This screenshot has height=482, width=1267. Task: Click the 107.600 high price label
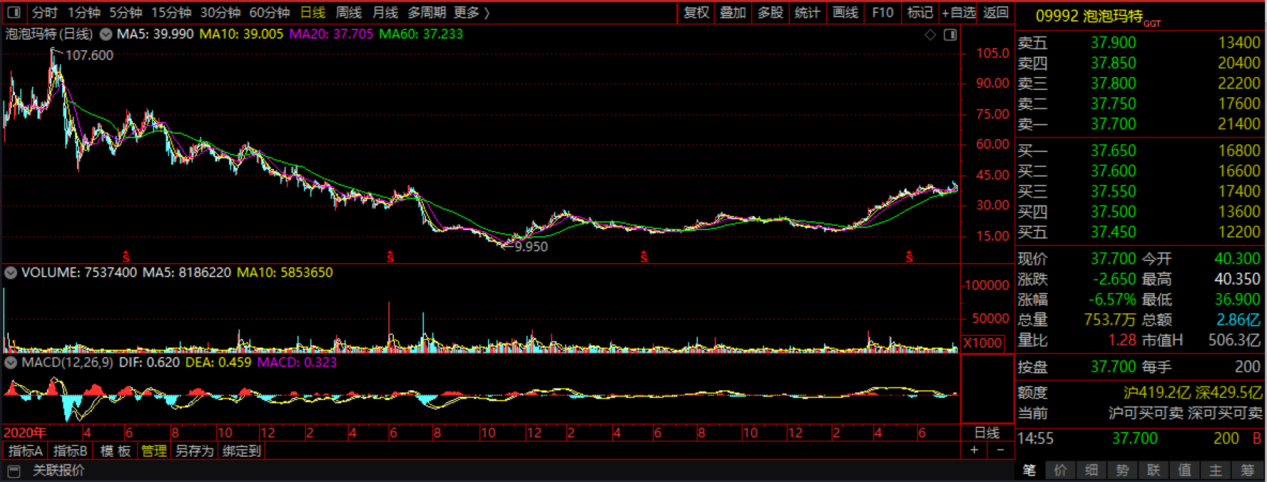click(x=89, y=55)
